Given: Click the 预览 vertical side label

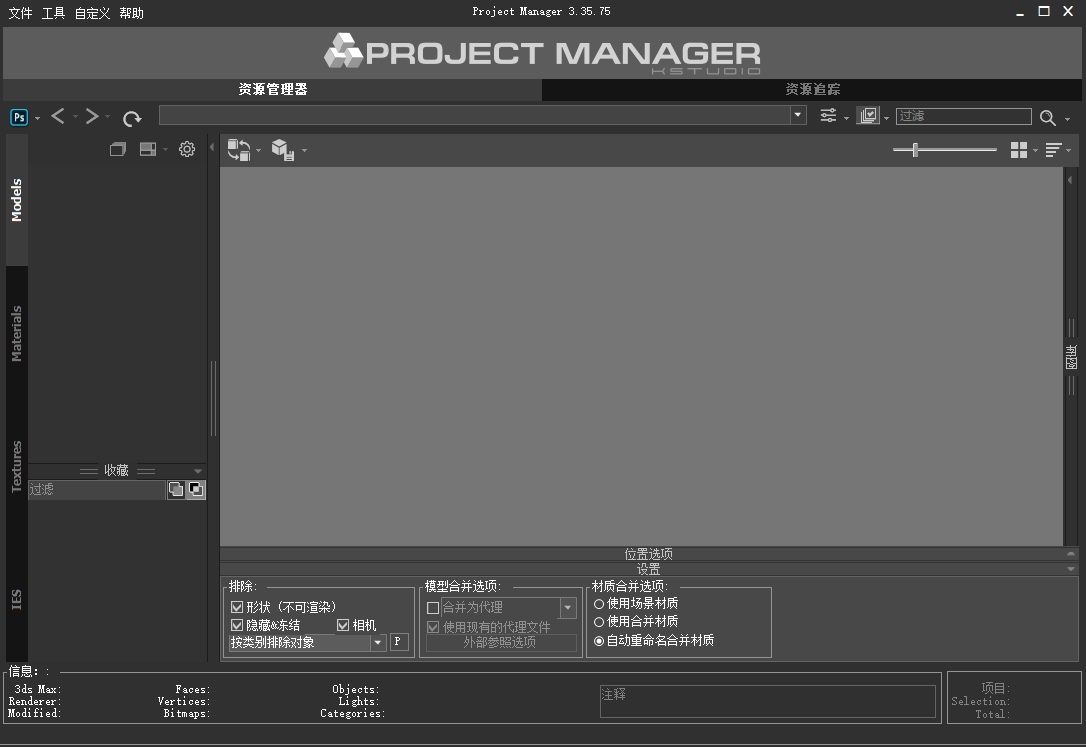Looking at the screenshot, I should click(x=1071, y=357).
